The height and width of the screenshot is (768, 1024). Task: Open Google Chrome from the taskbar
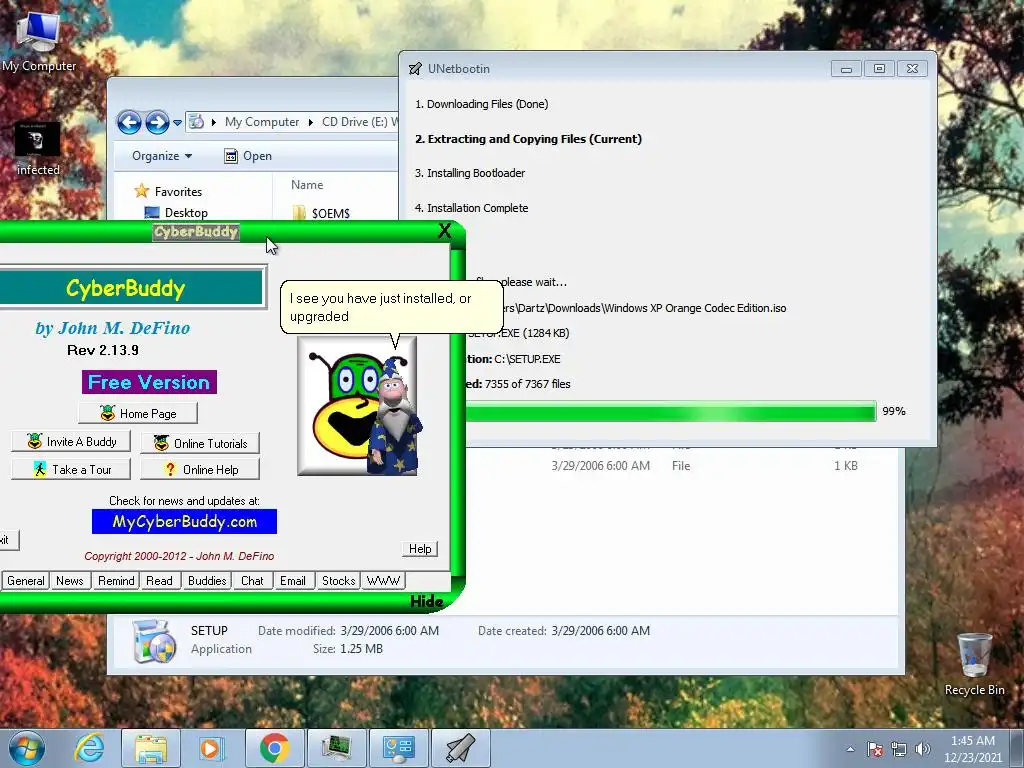pos(274,748)
